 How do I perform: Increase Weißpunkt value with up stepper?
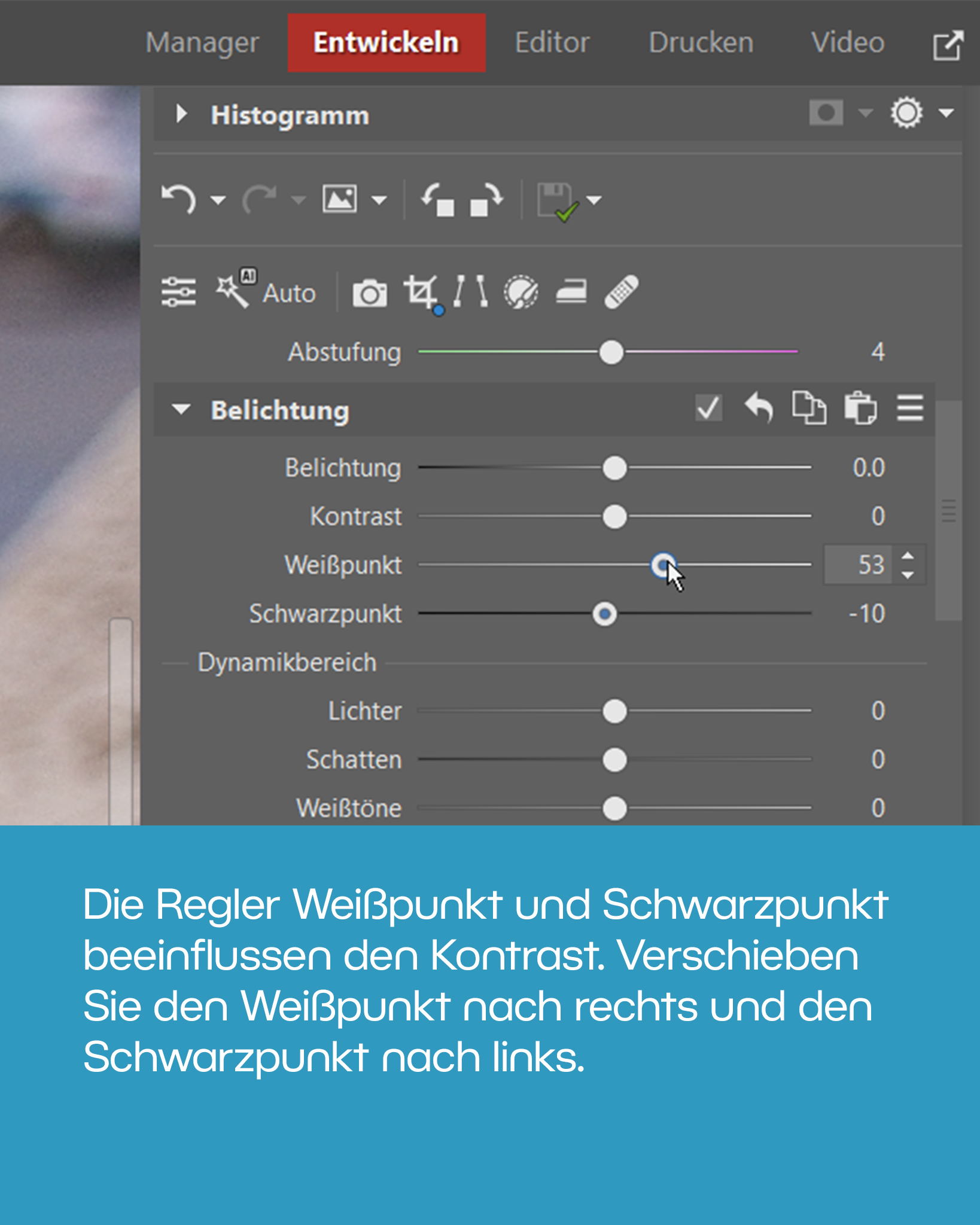[x=908, y=556]
